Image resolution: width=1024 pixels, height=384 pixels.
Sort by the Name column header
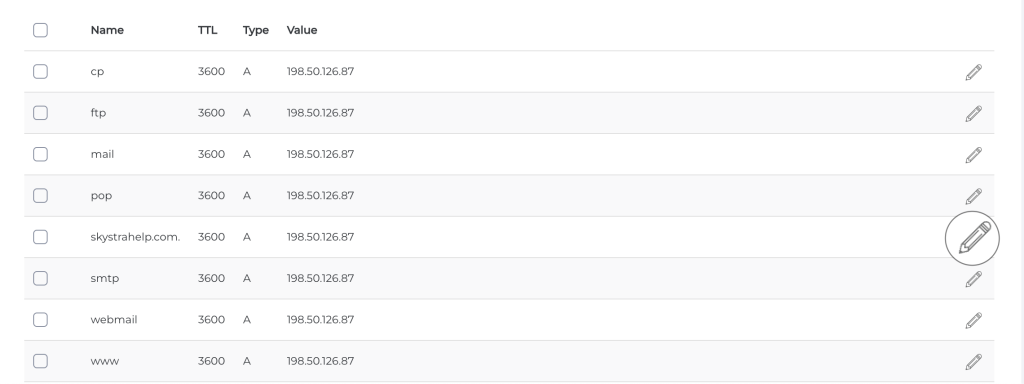click(x=107, y=30)
